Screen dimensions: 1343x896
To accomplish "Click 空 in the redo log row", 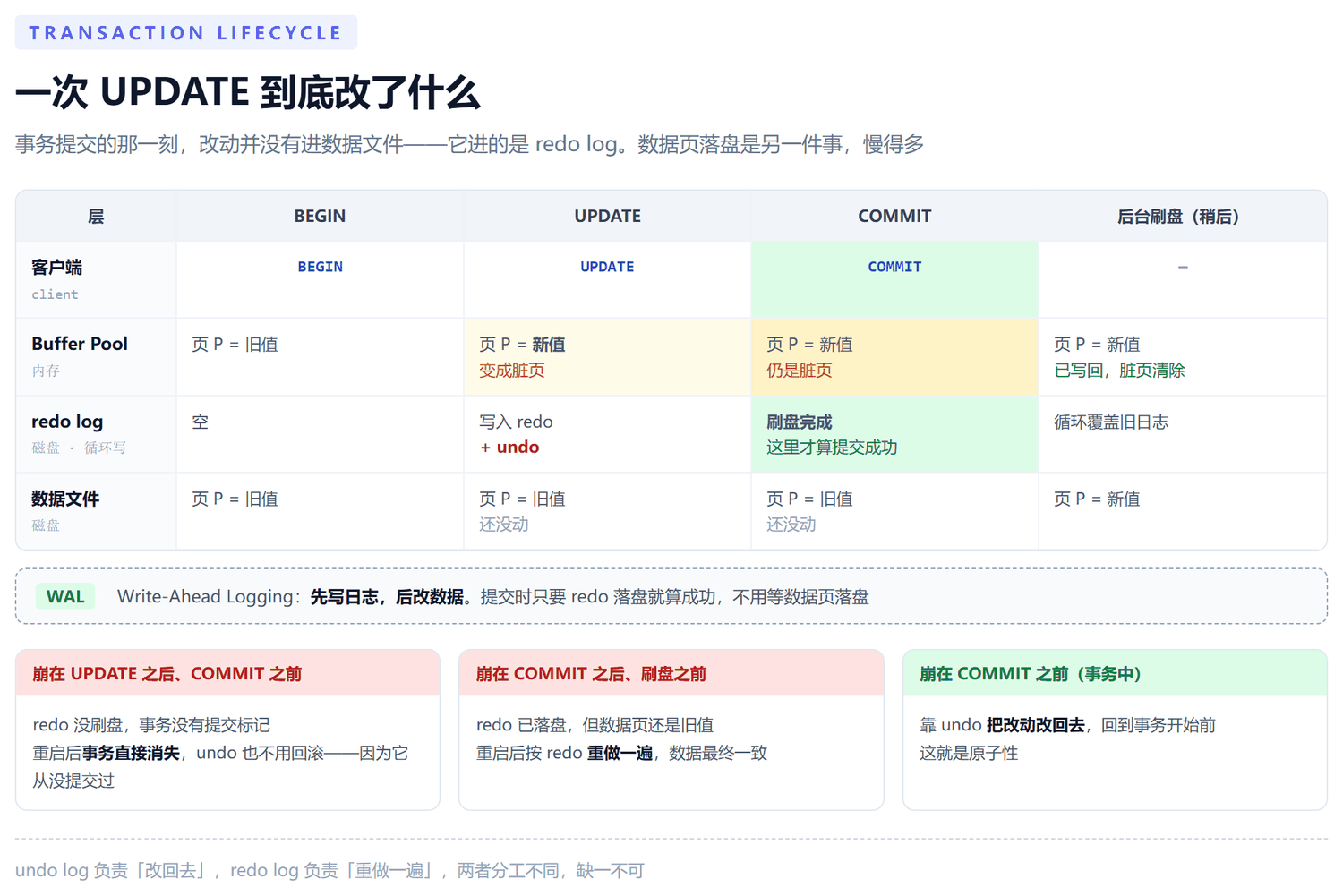I will 201,422.
